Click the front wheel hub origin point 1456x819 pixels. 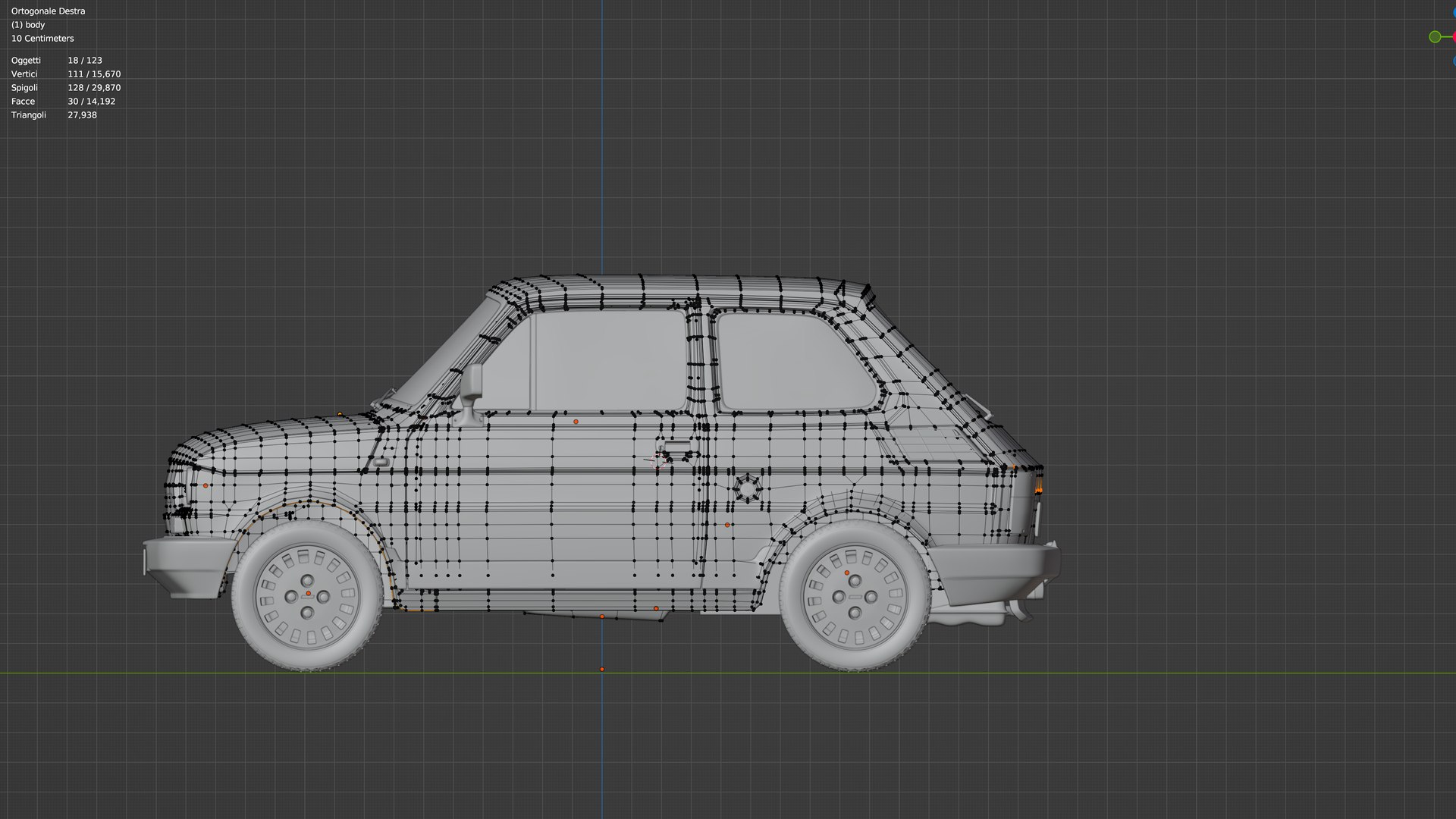click(x=308, y=593)
